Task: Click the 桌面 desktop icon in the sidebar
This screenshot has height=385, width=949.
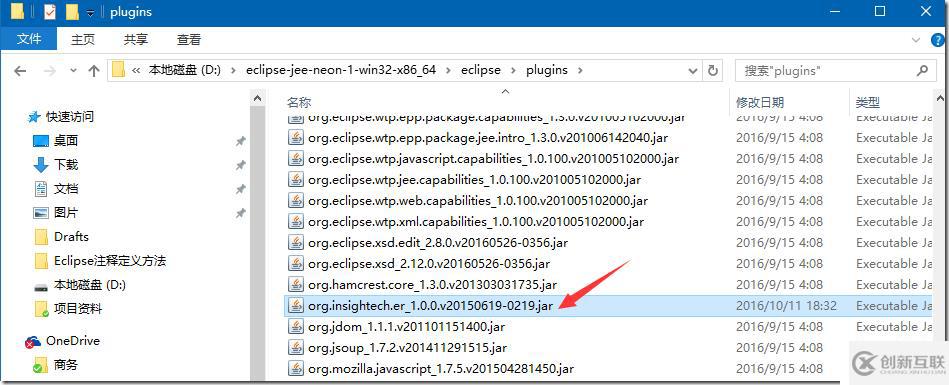Action: (41, 141)
